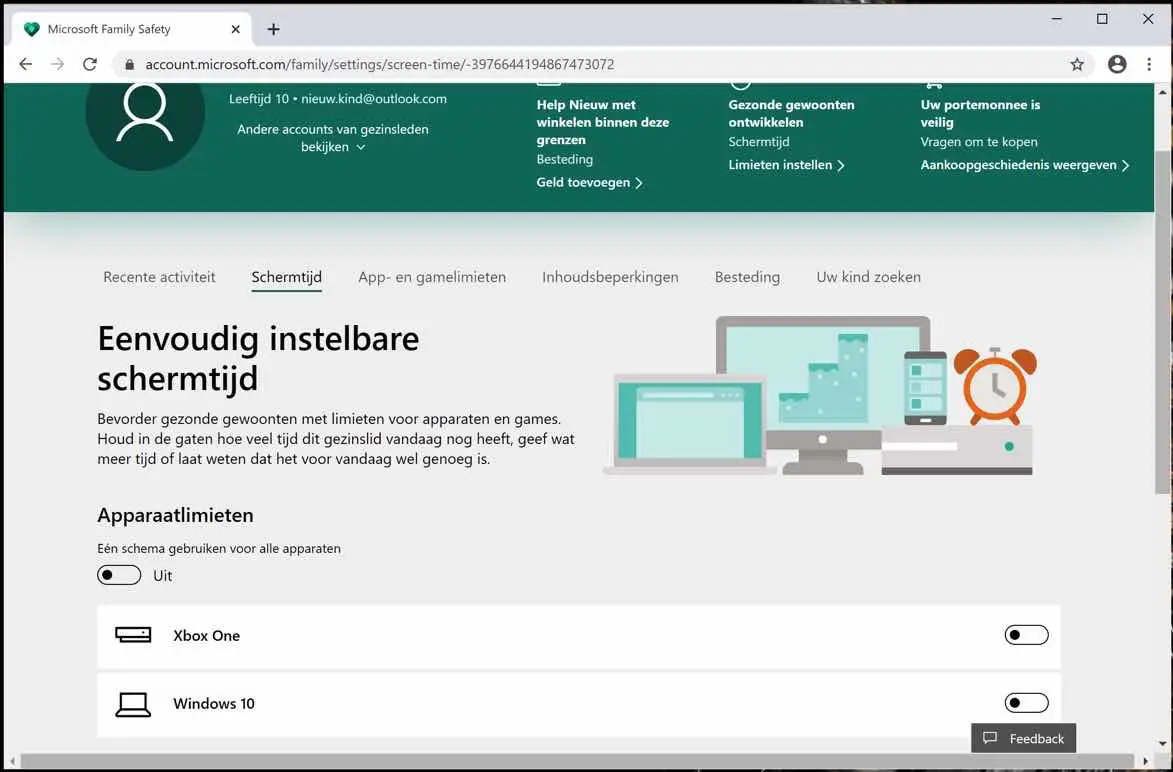Image resolution: width=1173 pixels, height=772 pixels.
Task: Click the scrollbar up arrow
Action: point(1162,93)
